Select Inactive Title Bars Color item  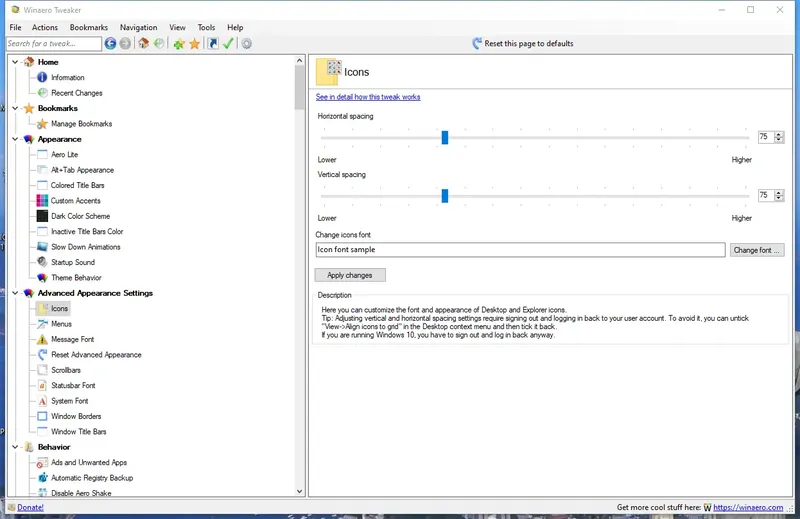87,232
